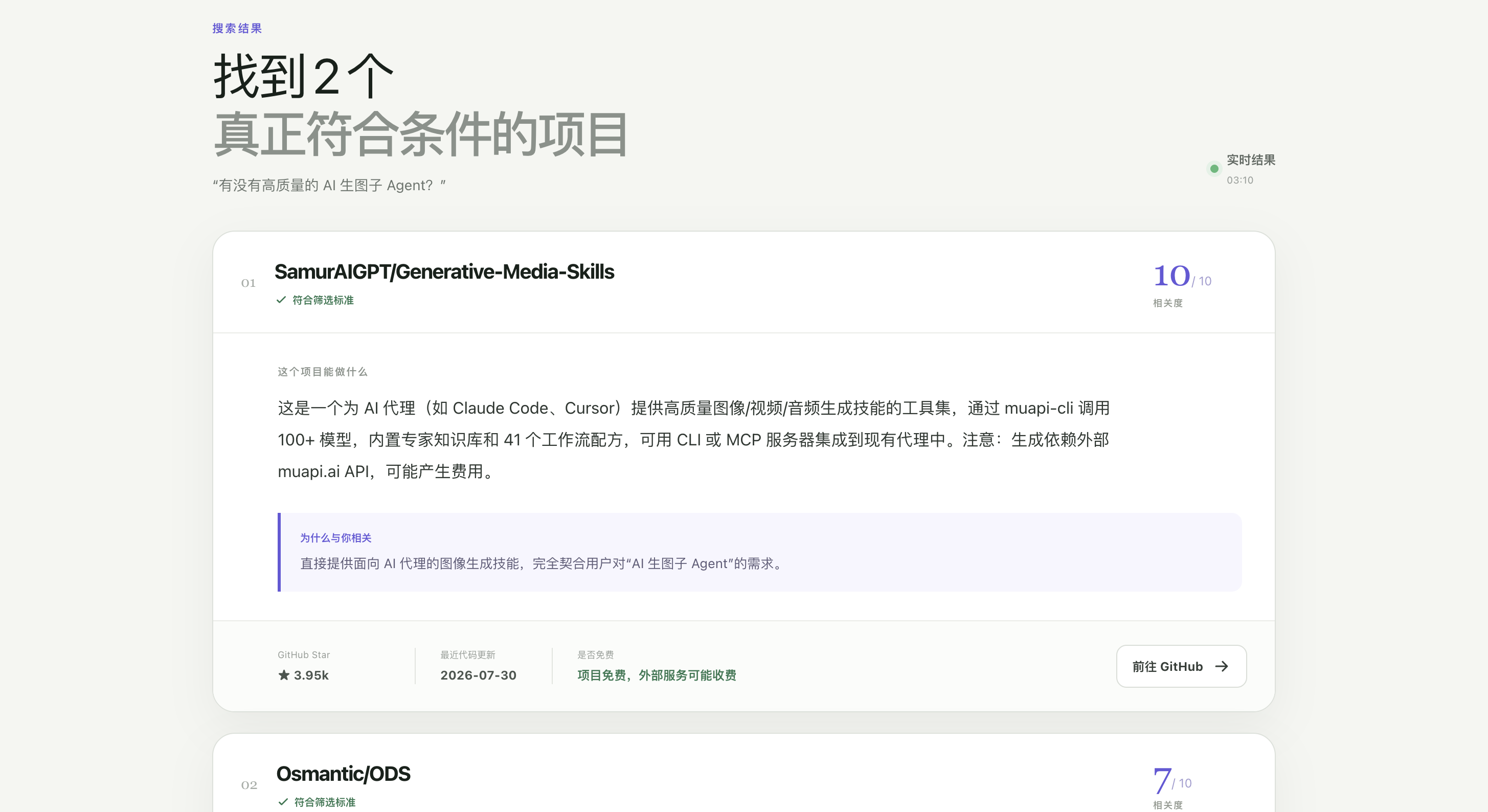The width and height of the screenshot is (1488, 812).
Task: Select the 搜索结果 label
Action: point(237,28)
